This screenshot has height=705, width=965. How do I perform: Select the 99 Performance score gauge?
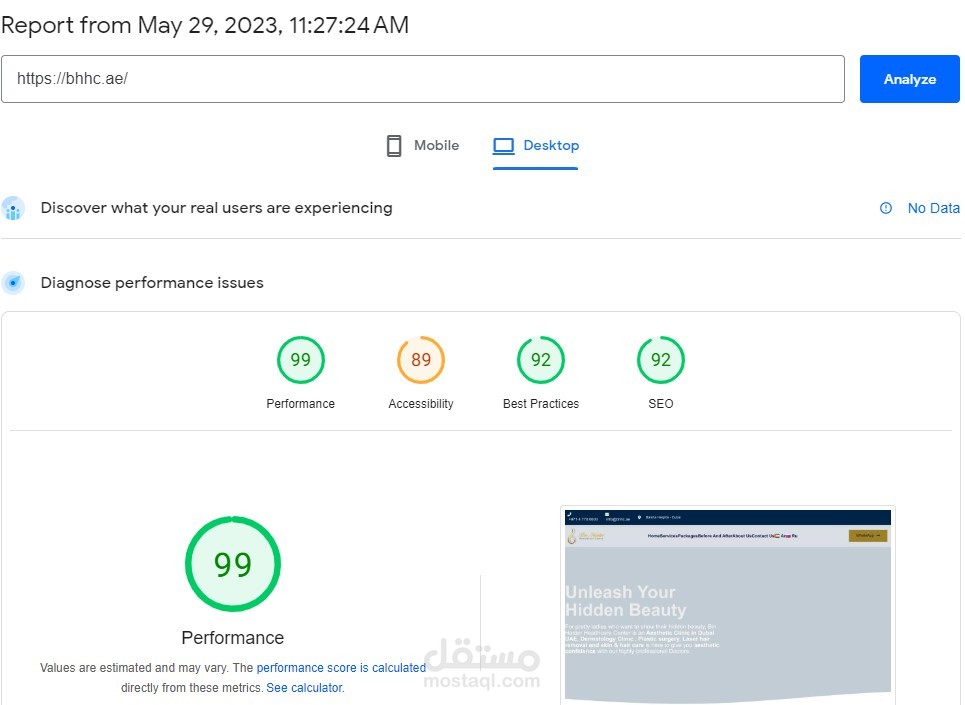coord(300,359)
